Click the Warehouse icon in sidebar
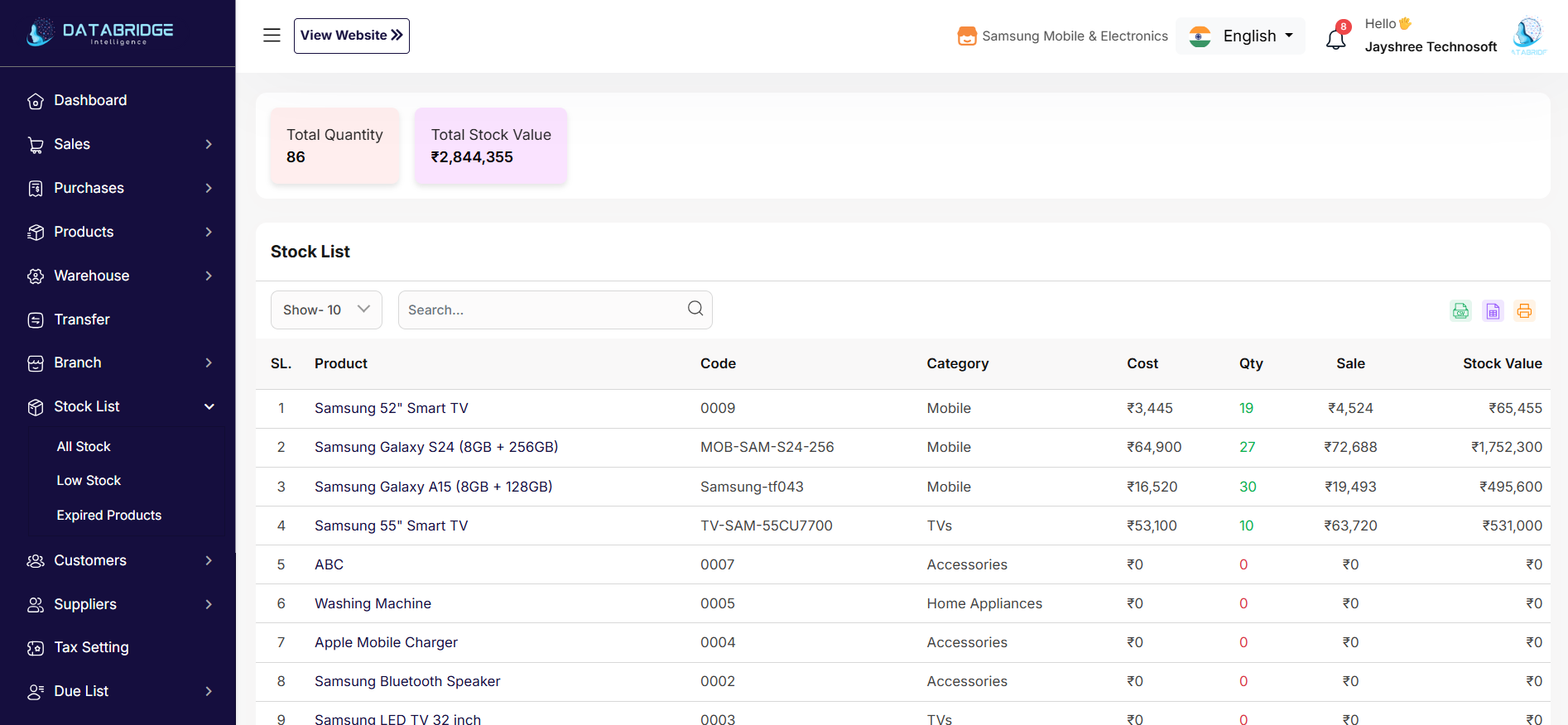 click(36, 276)
